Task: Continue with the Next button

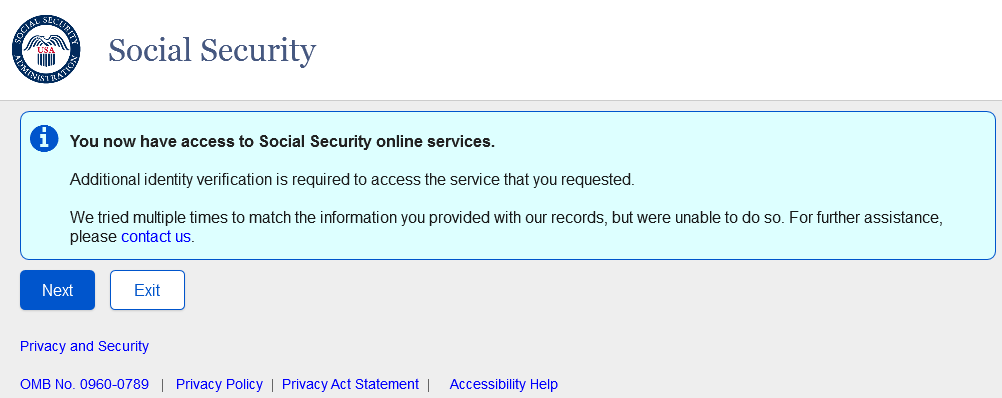Action: 58,290
